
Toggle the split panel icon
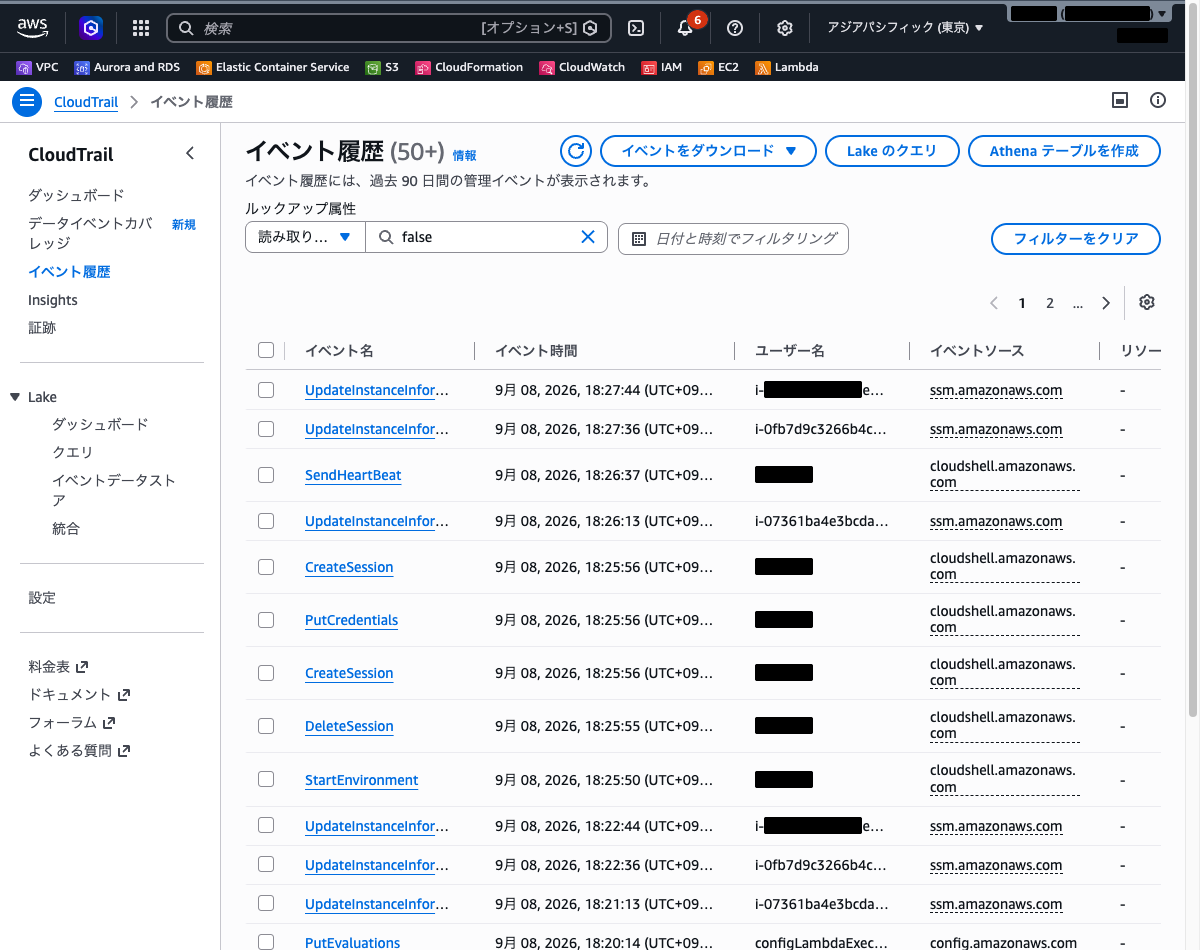coord(1120,100)
